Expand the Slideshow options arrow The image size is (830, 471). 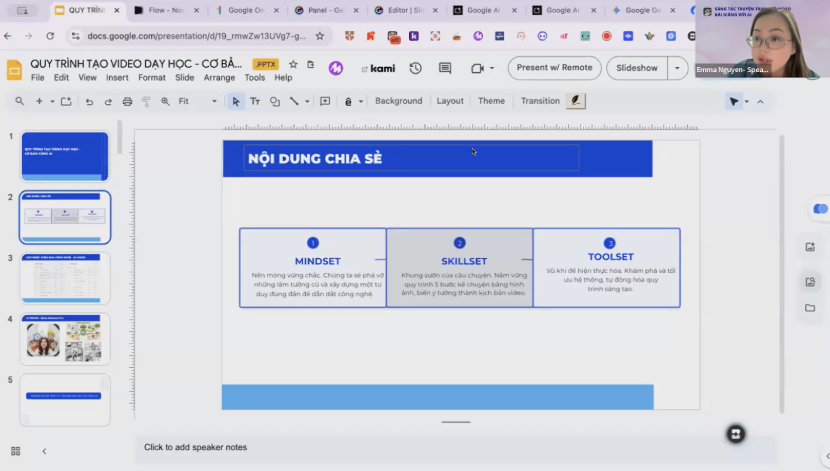[678, 68]
